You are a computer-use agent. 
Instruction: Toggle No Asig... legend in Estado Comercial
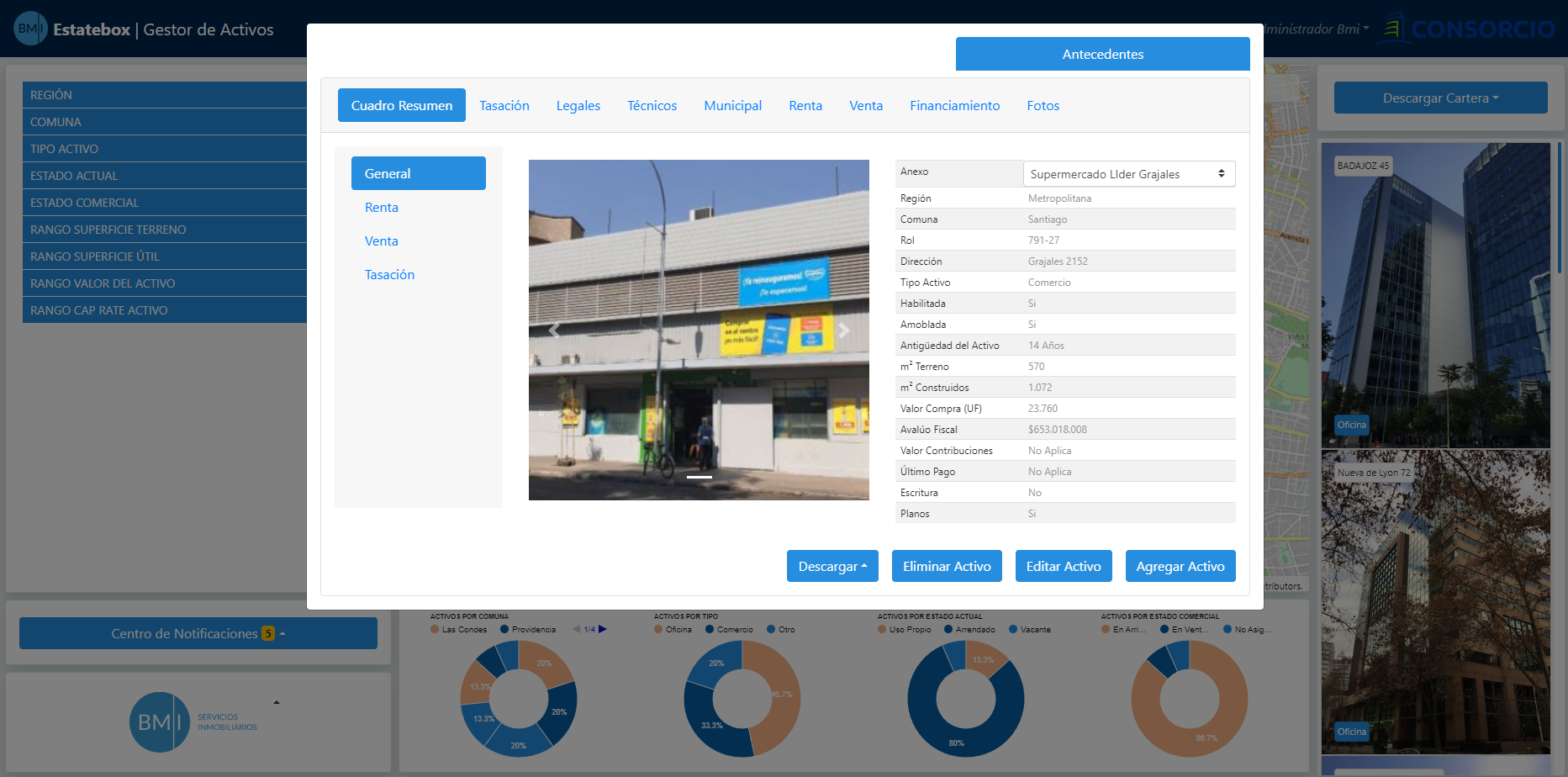(x=1248, y=629)
